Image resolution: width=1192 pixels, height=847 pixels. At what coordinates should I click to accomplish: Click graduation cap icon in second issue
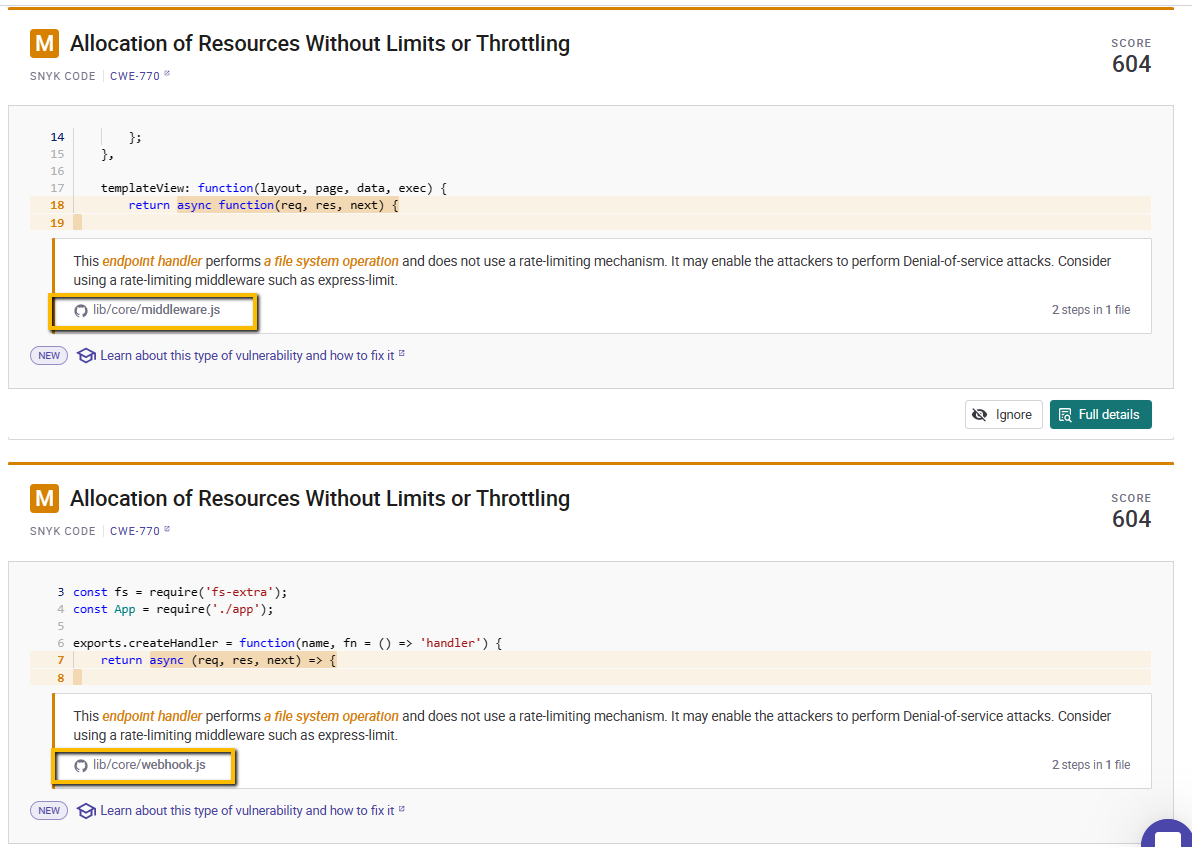pos(87,811)
